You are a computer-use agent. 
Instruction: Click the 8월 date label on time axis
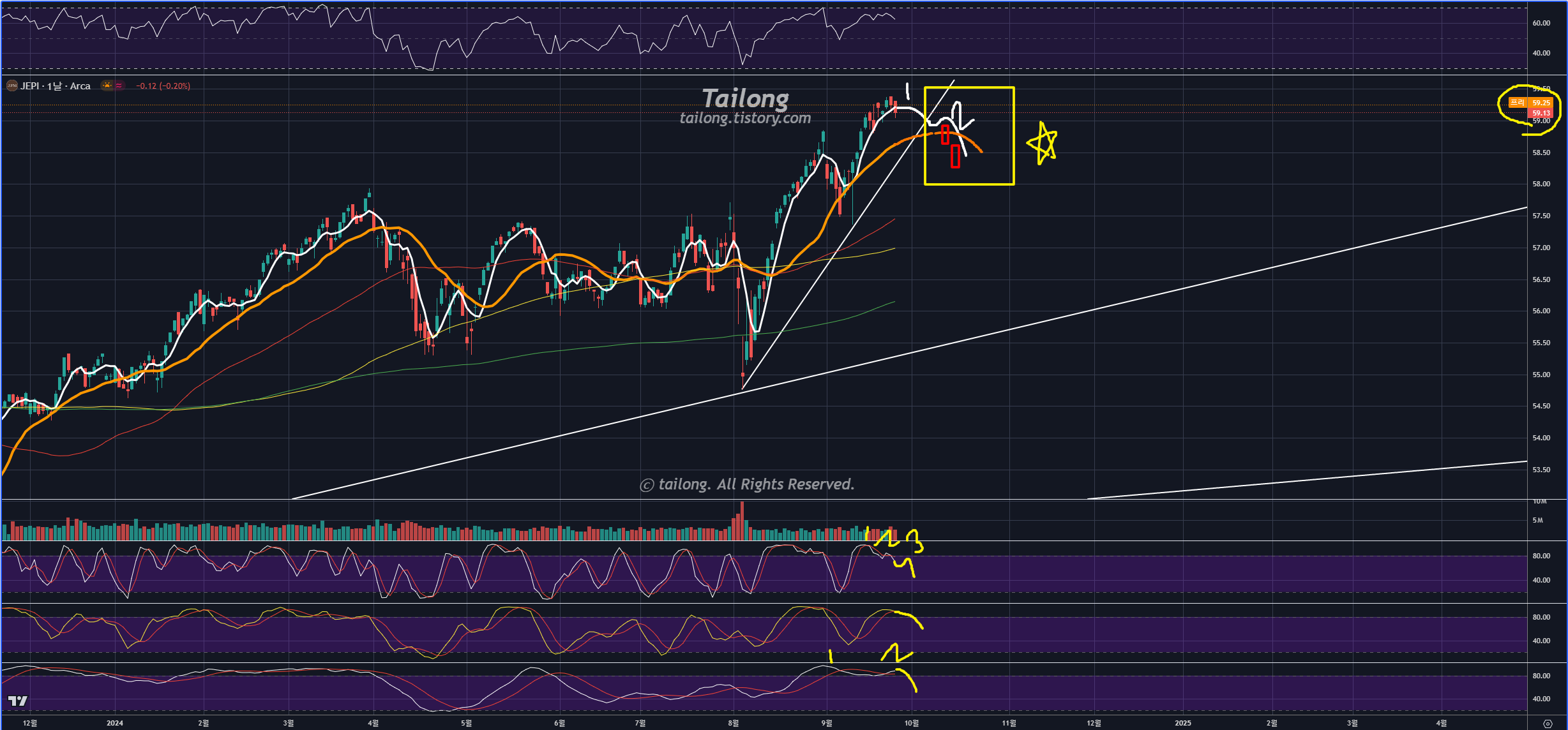pyautogui.click(x=733, y=723)
